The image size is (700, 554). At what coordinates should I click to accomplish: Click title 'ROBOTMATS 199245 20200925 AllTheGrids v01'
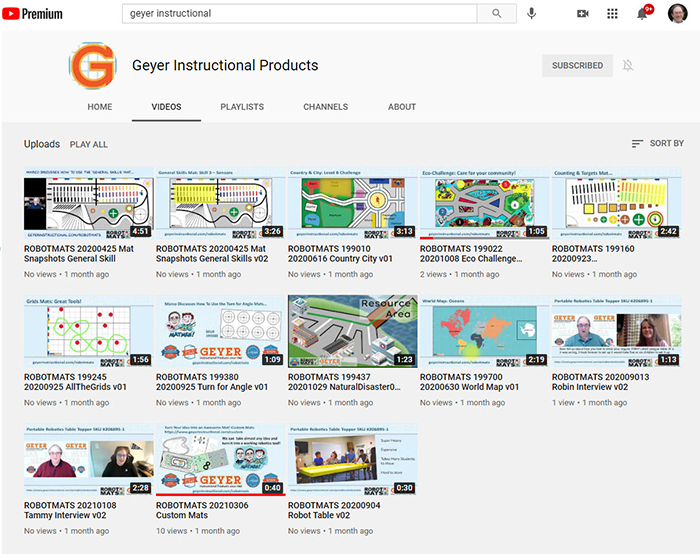[75, 382]
